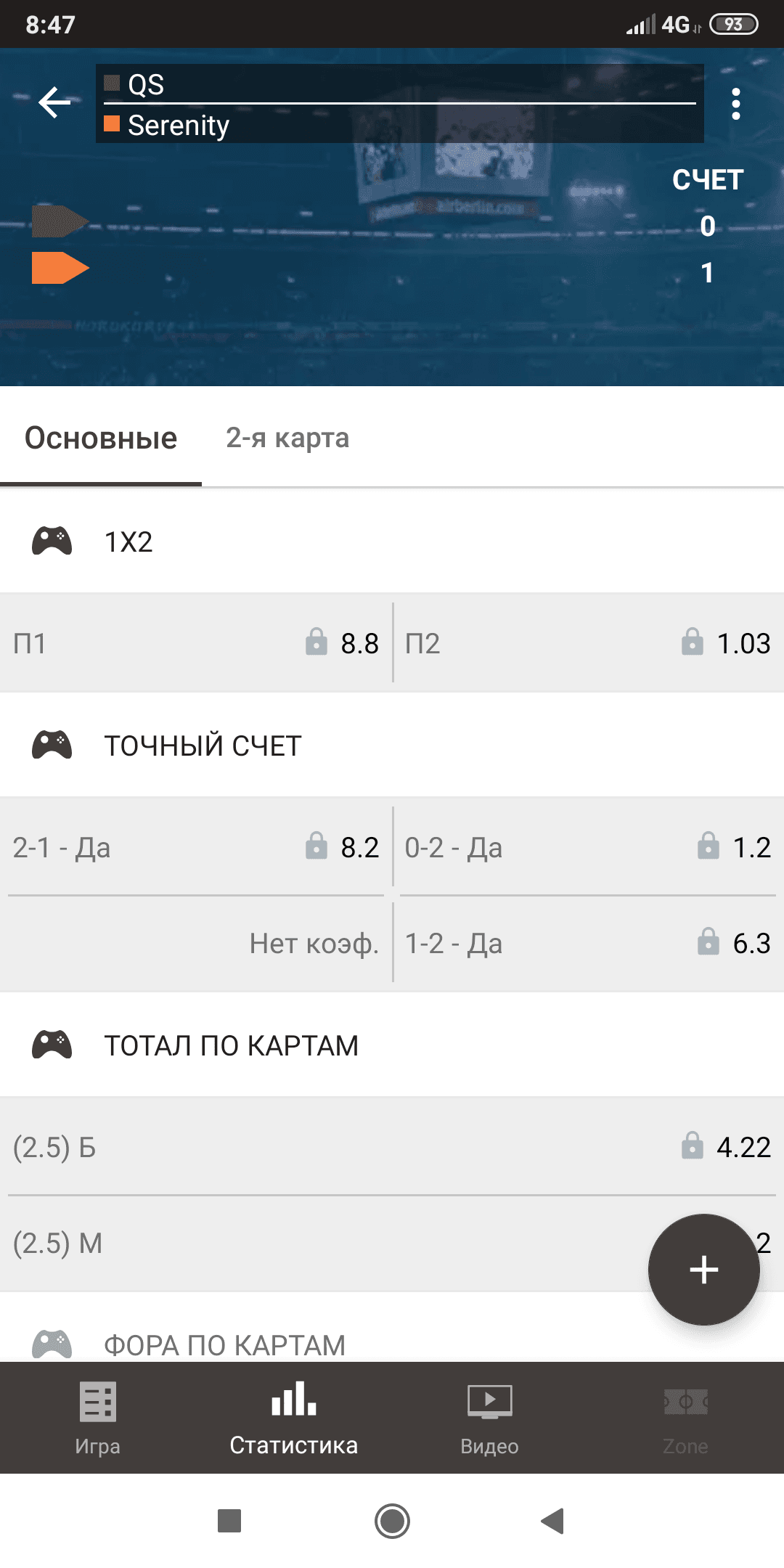Collapse the ТОТАЛ ПО КАРТАМ section header
This screenshot has width=784, height=1568.
pos(392,1045)
